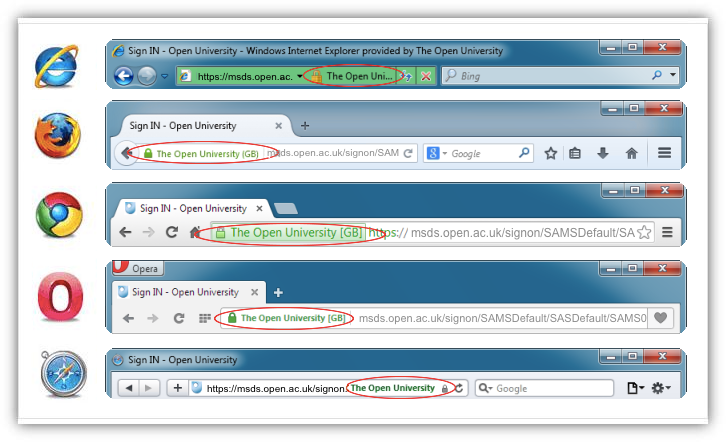
Task: Click the Opera forward arrow
Action: tap(153, 318)
